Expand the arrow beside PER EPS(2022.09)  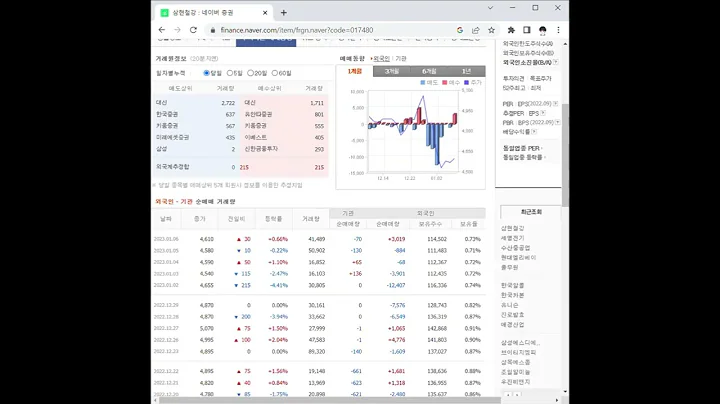556,104
